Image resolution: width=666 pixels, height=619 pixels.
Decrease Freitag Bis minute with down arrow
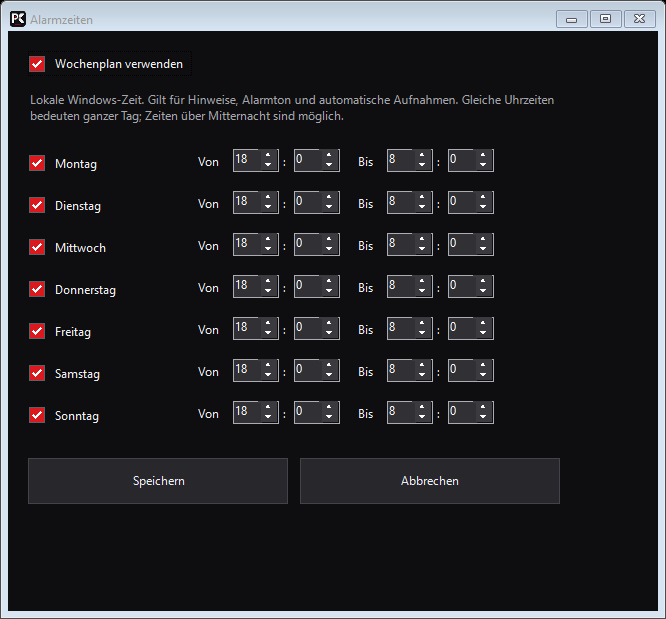pos(483,333)
